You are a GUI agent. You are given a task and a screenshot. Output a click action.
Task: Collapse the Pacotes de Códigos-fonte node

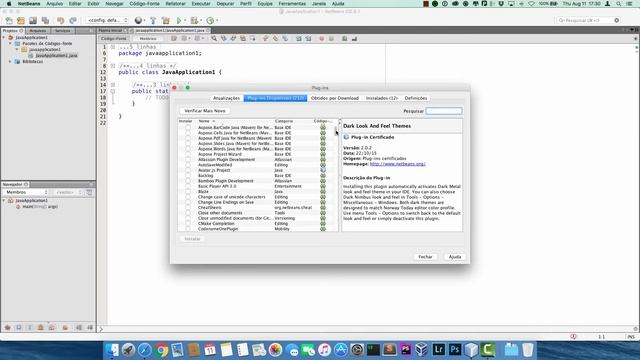(x=11, y=43)
